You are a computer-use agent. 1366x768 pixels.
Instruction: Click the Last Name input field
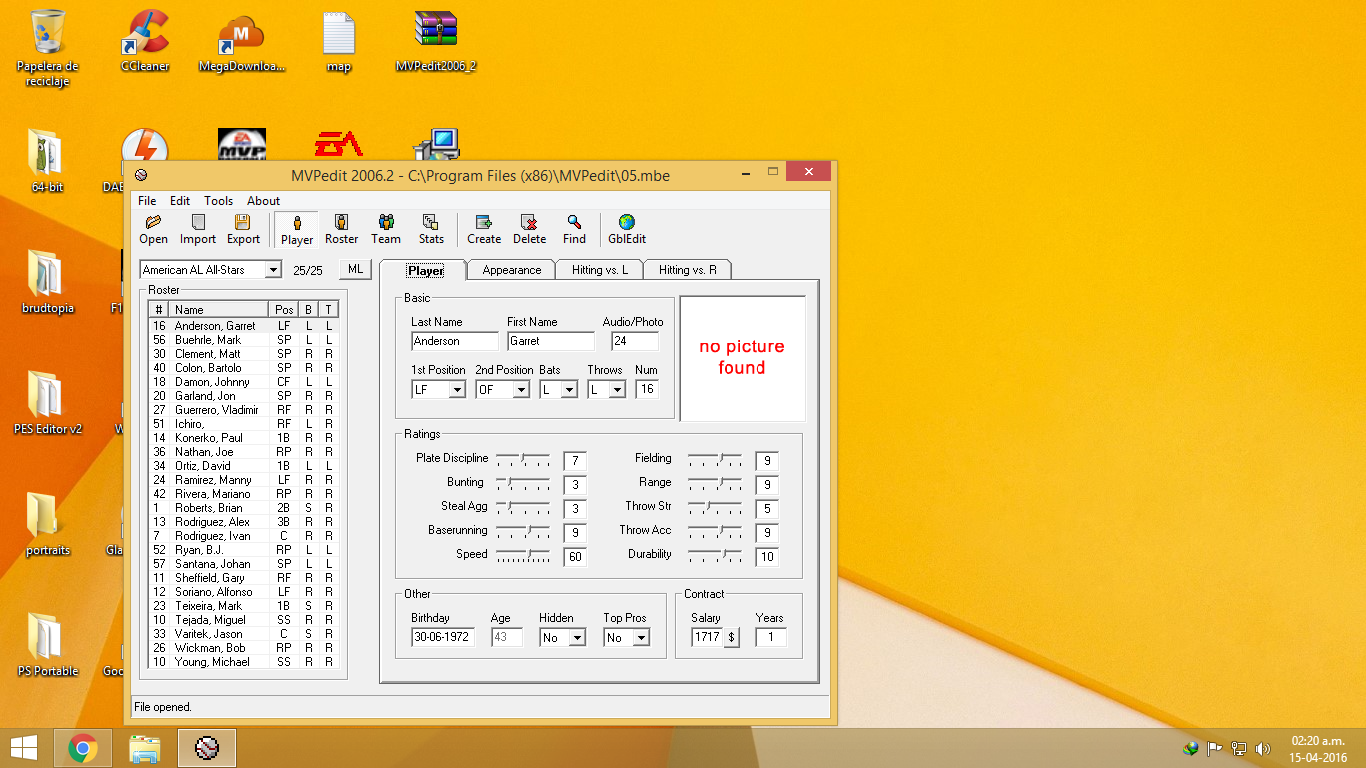coord(455,341)
